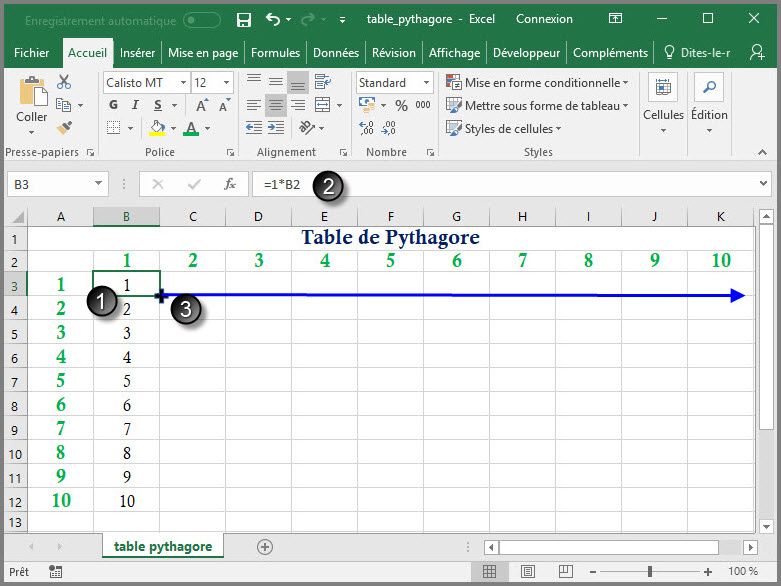Increase font size icon
The image size is (781, 586).
pos(202,105)
